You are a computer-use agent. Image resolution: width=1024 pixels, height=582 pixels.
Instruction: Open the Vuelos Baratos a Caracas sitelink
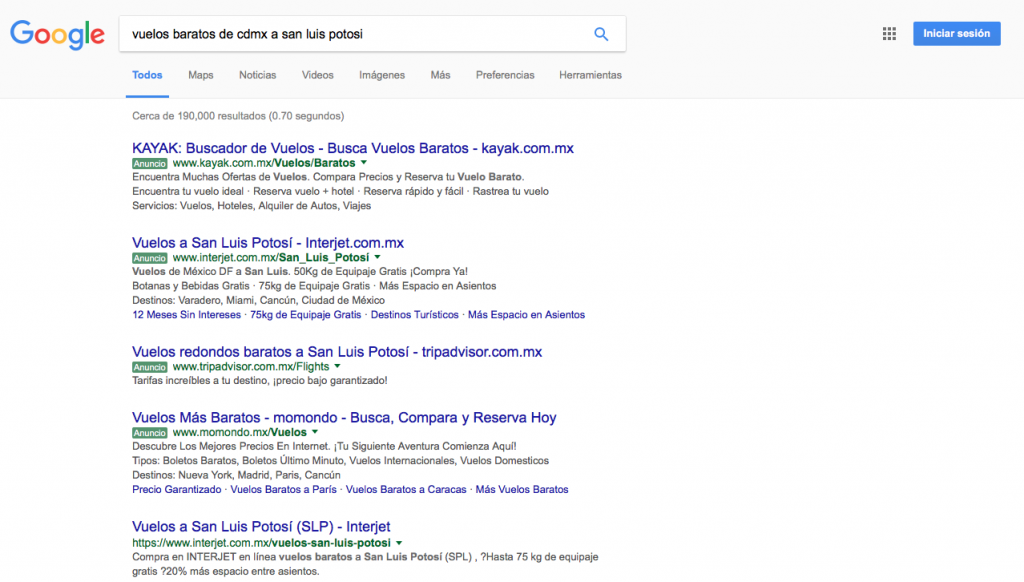406,489
